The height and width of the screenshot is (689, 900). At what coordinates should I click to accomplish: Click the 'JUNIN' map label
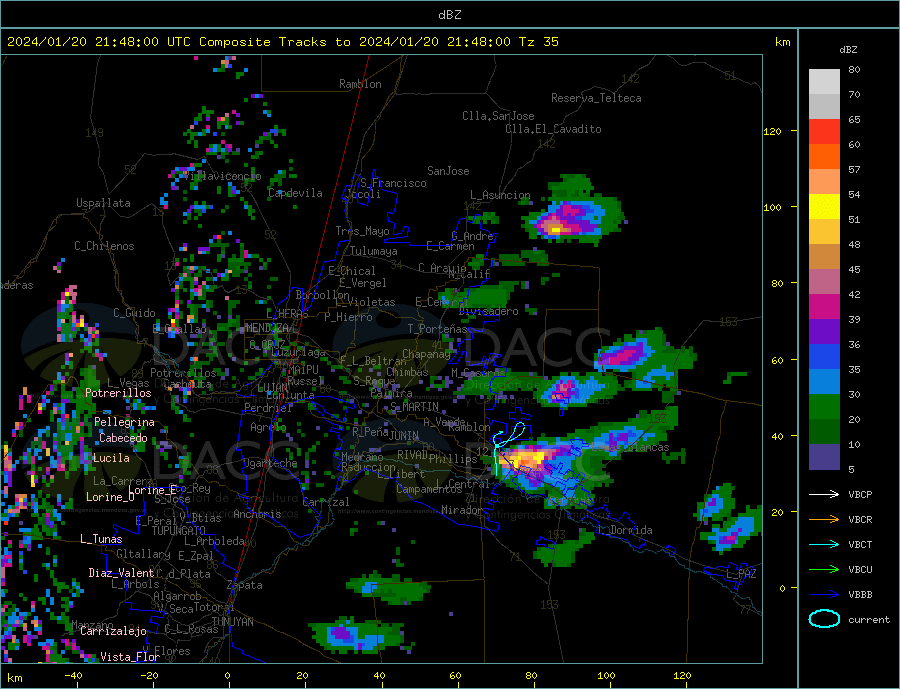[404, 436]
